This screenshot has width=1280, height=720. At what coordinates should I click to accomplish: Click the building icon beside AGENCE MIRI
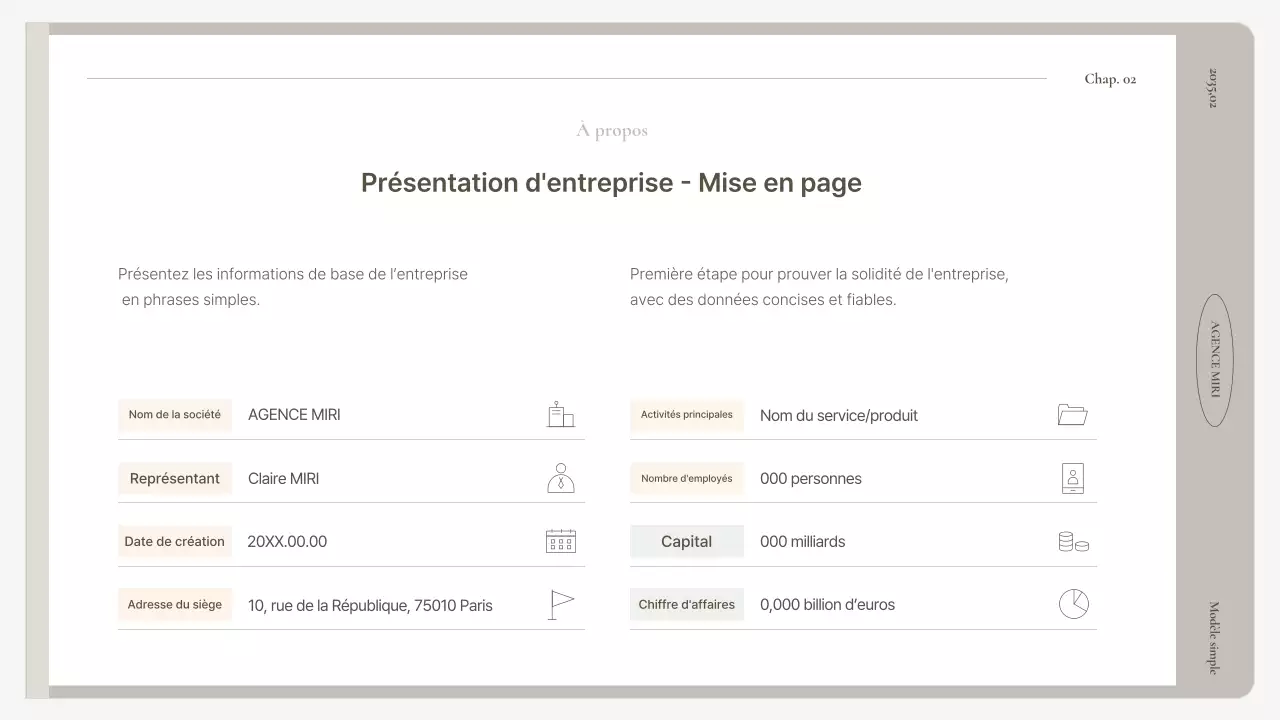pyautogui.click(x=560, y=414)
